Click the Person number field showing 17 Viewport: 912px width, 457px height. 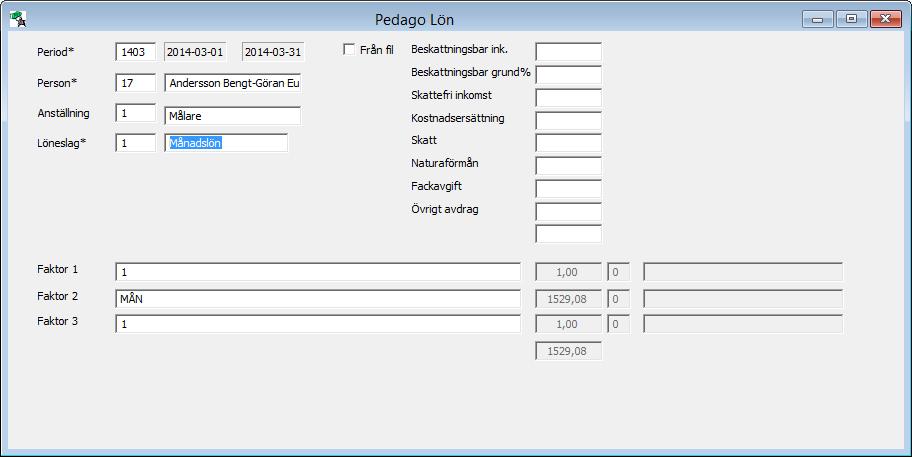[x=136, y=83]
